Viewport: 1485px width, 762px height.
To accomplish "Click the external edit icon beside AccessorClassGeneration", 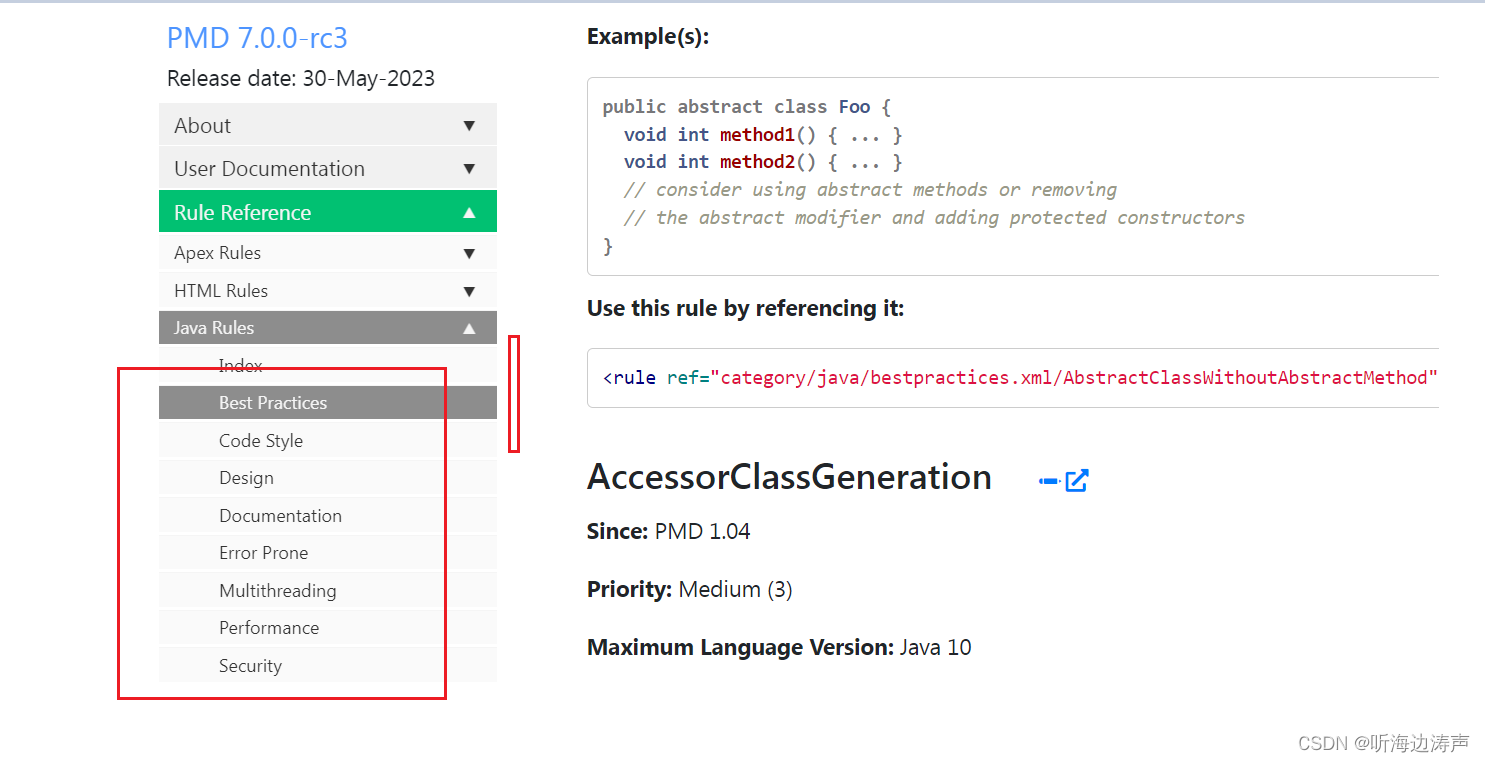I will [1077, 481].
